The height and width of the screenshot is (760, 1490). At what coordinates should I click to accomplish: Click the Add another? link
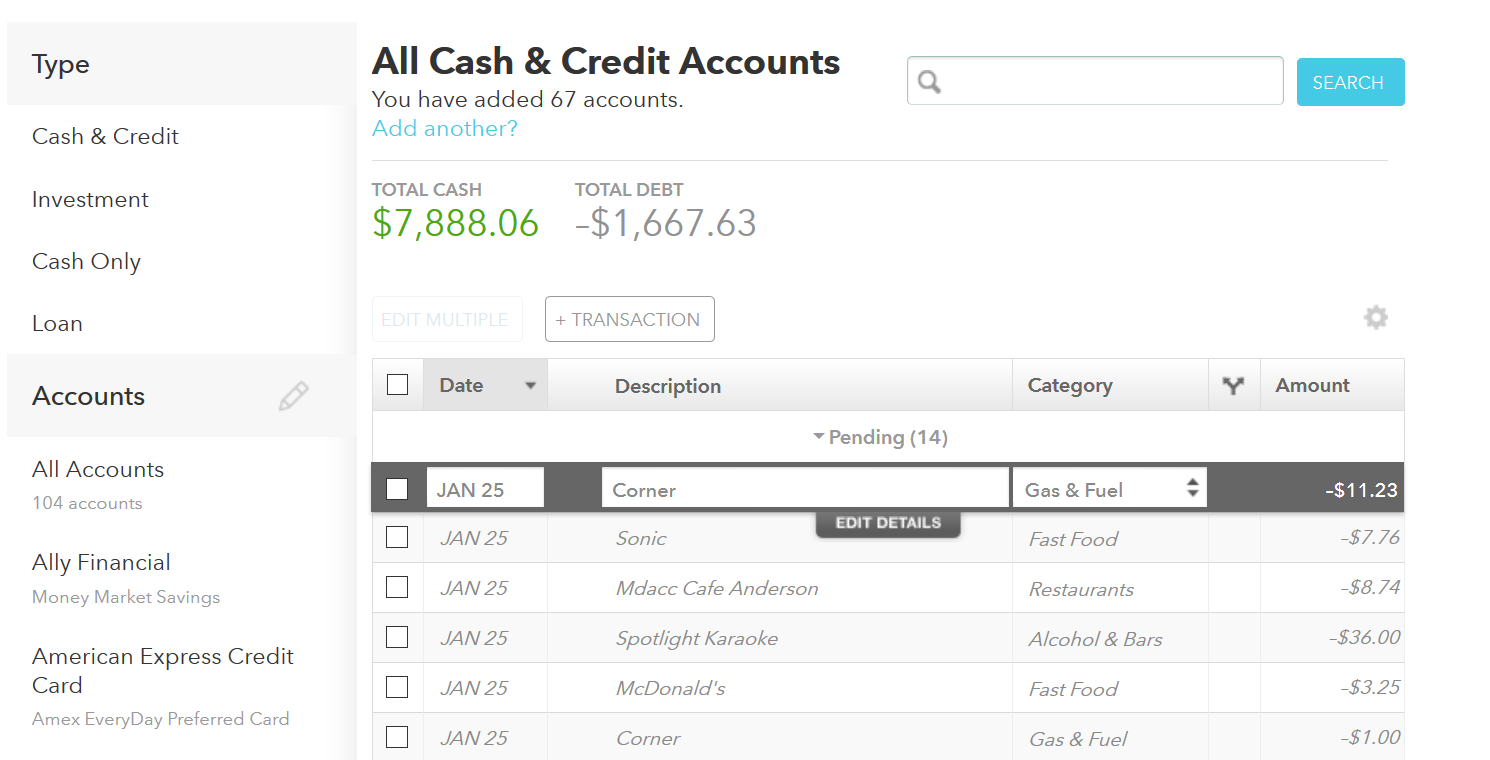(444, 128)
